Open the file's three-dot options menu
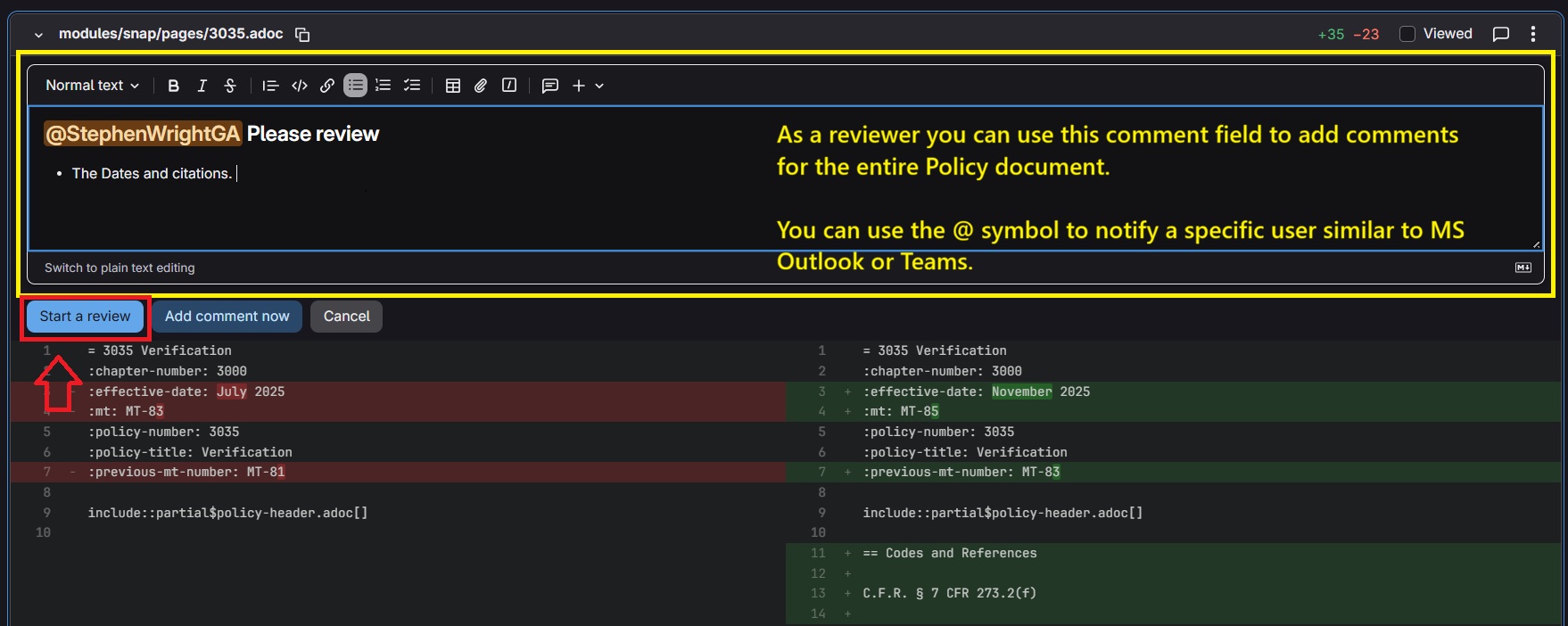This screenshot has height=626, width=1568. pos(1533,34)
